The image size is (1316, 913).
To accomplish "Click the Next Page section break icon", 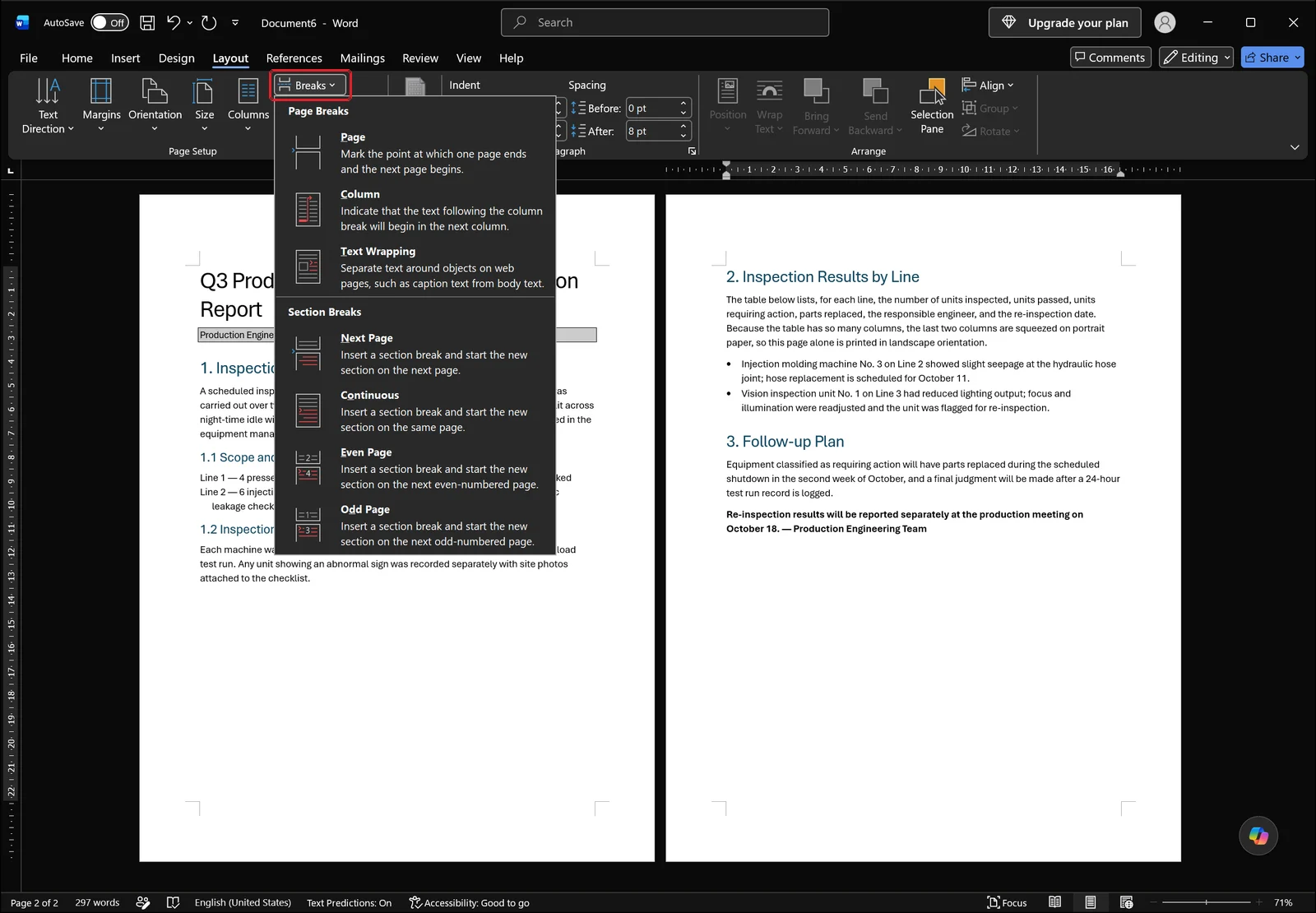I will tap(308, 354).
